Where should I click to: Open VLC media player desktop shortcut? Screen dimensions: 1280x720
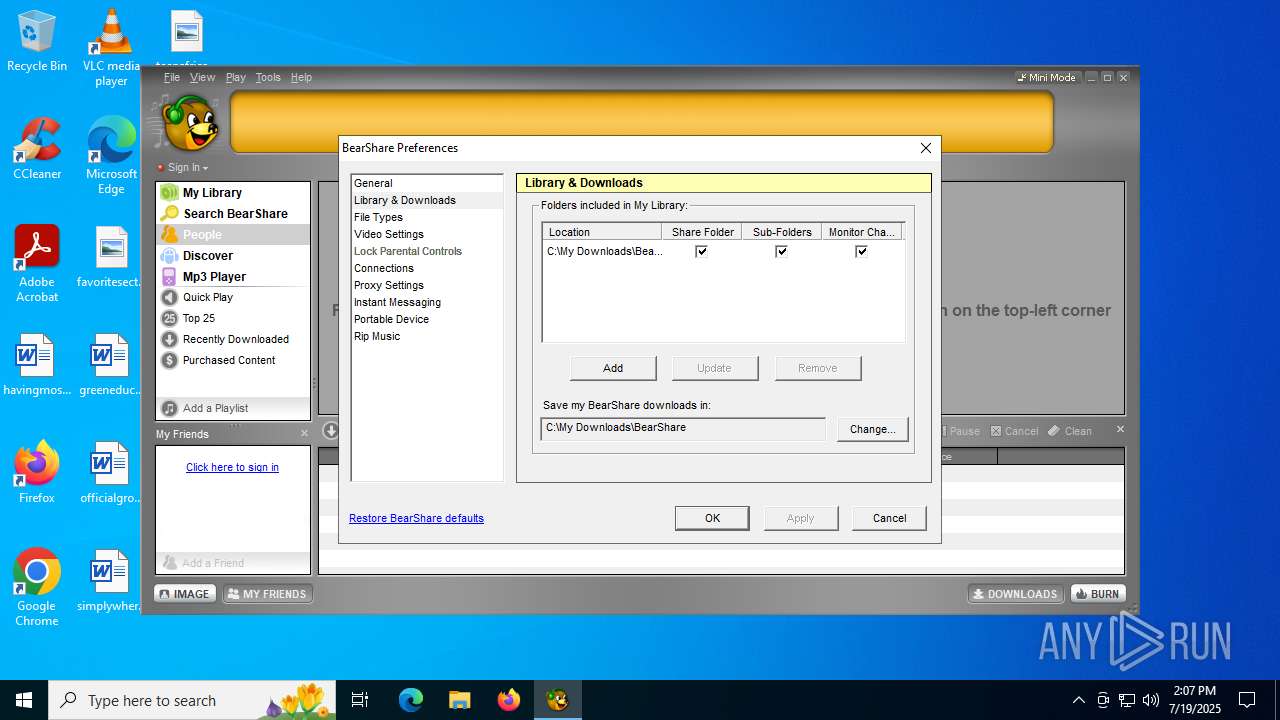coord(111,48)
